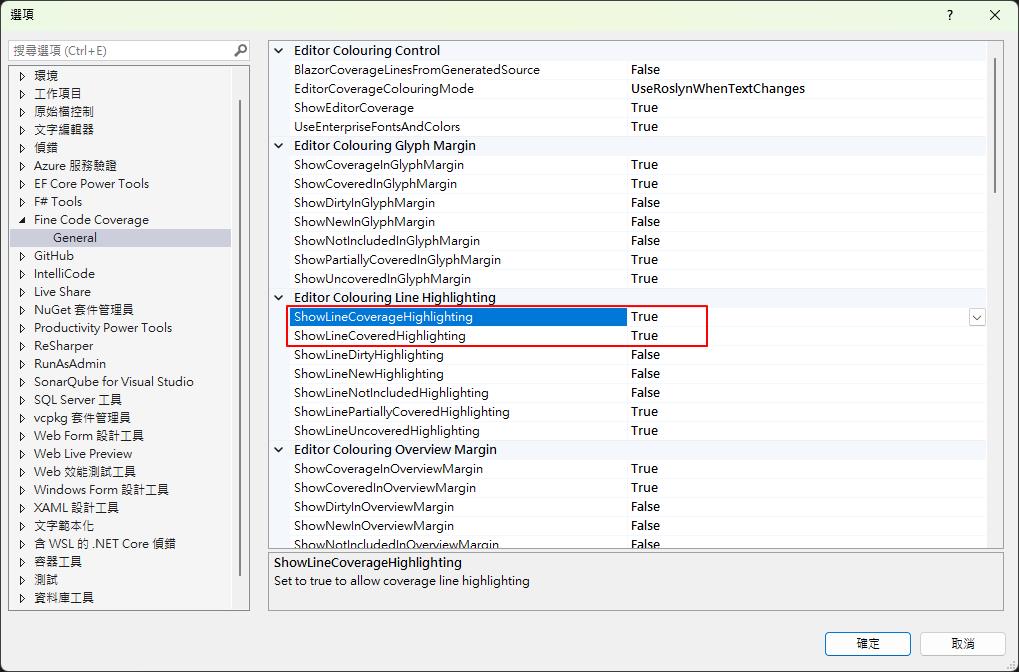Click the 確定 button to confirm

[867, 643]
